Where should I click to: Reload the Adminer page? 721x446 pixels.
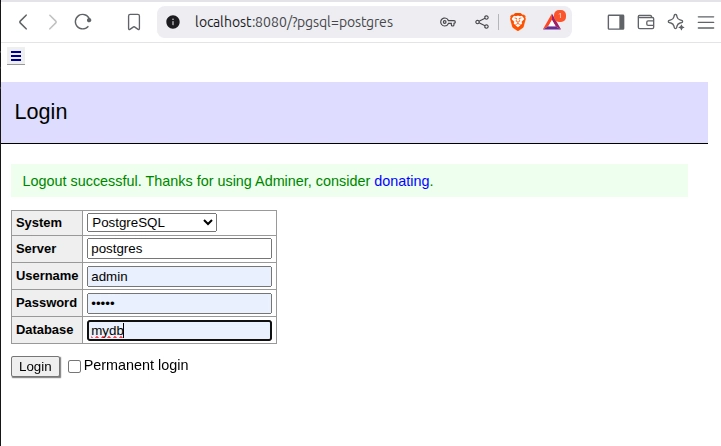coord(83,22)
